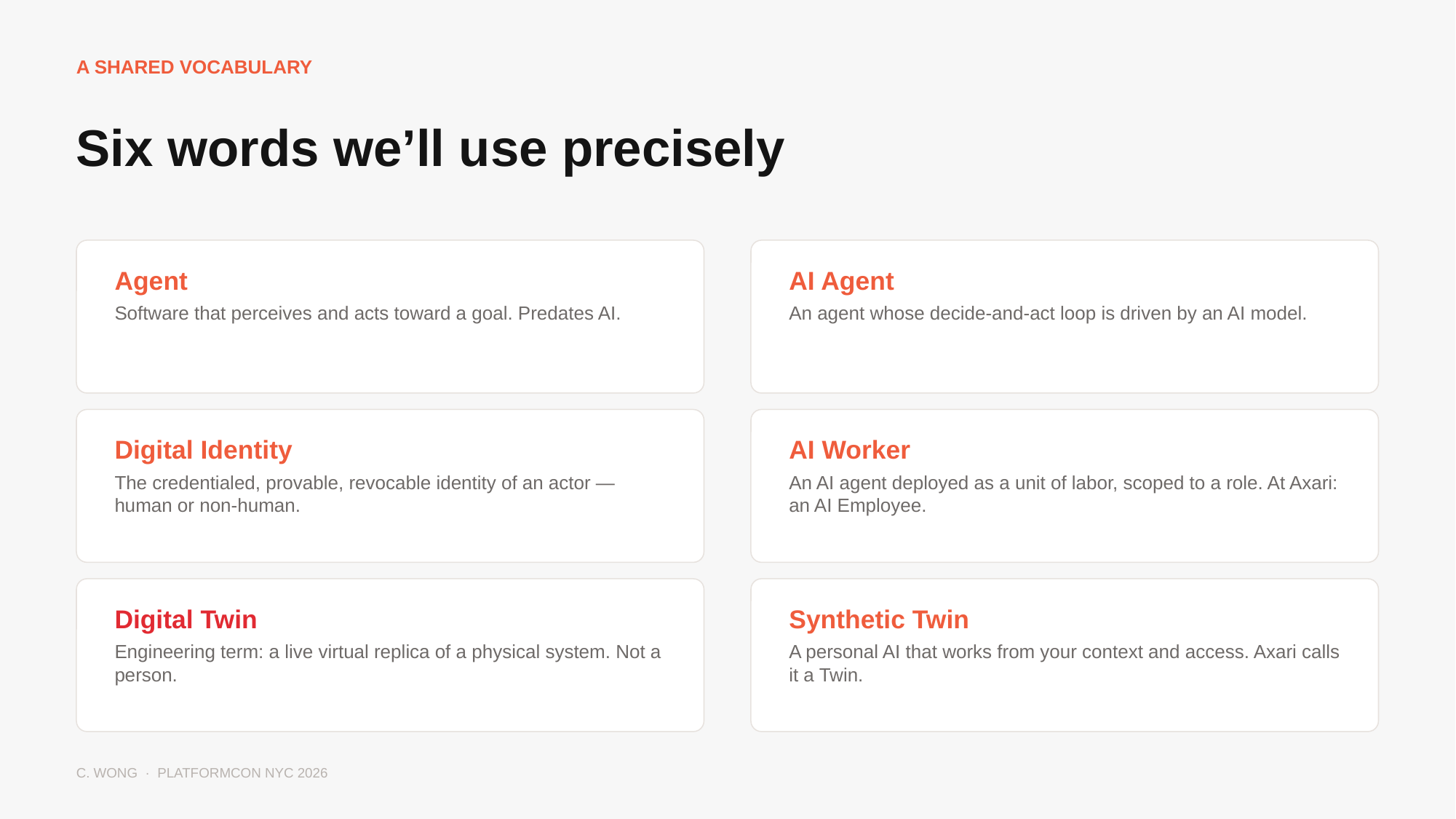This screenshot has width=1456, height=819.
Task: Click the 'A SHARED VOCABULARY' header label
Action: pos(194,67)
